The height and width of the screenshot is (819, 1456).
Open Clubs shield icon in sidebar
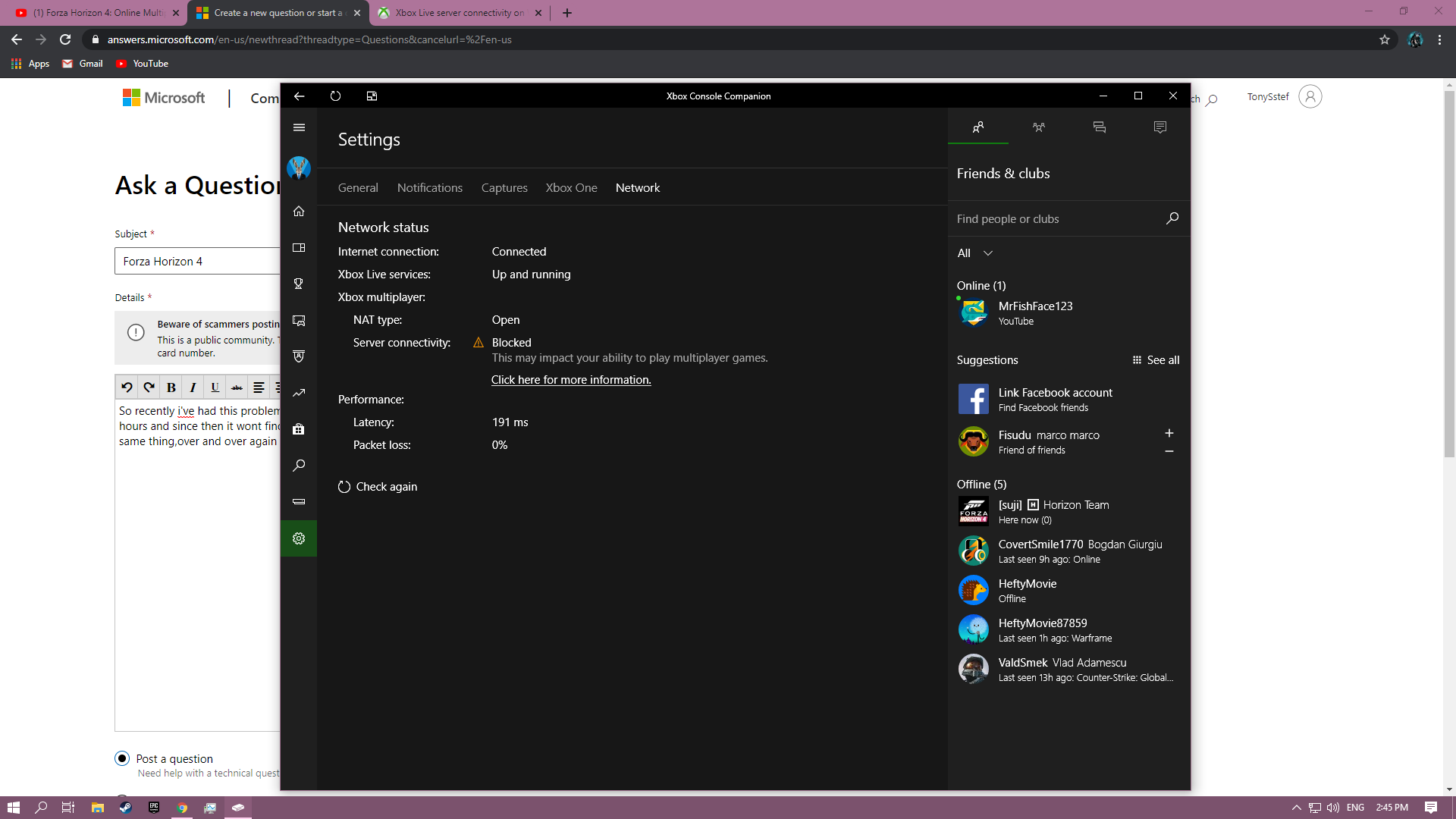pos(299,356)
